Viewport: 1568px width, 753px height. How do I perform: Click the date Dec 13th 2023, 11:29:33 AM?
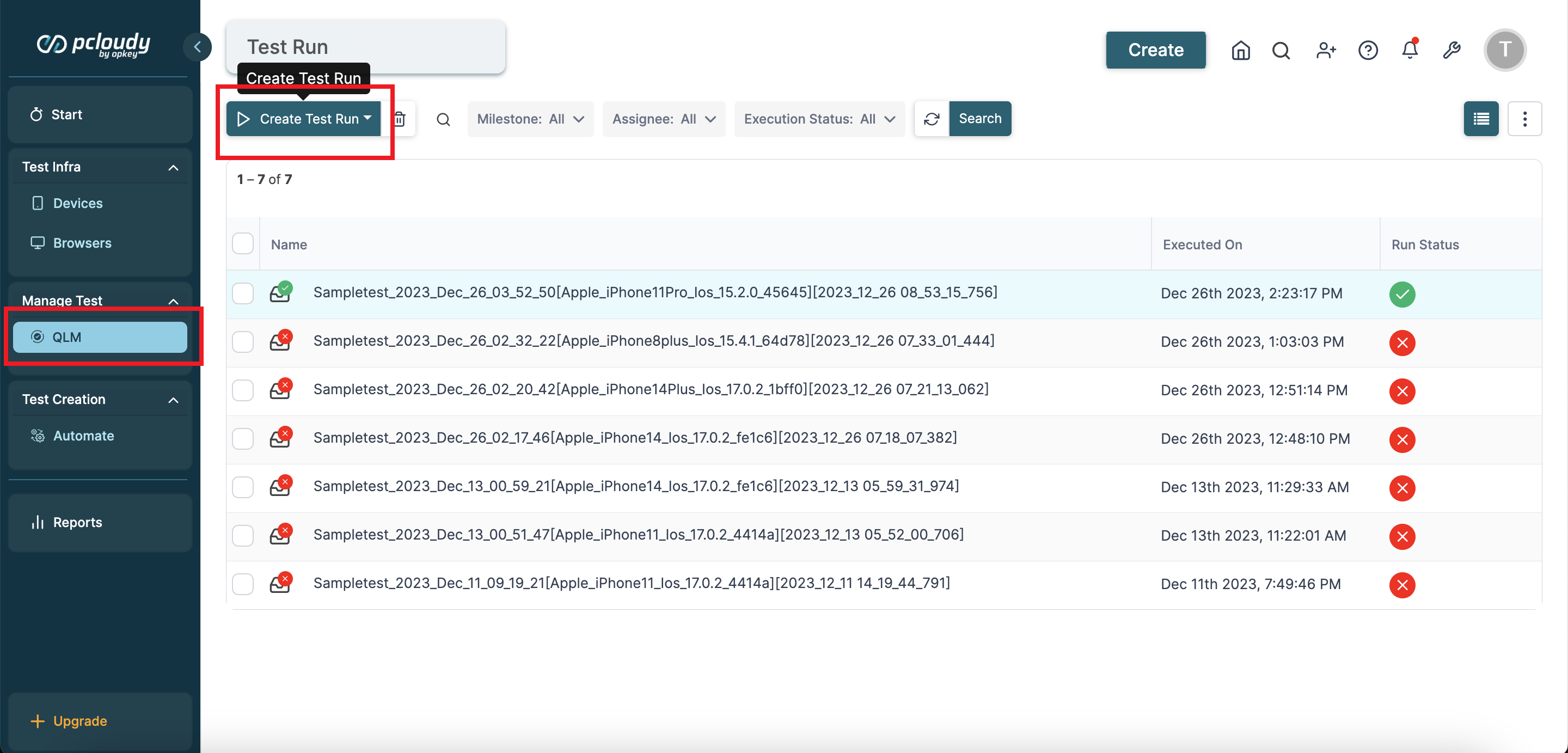[x=1254, y=488]
